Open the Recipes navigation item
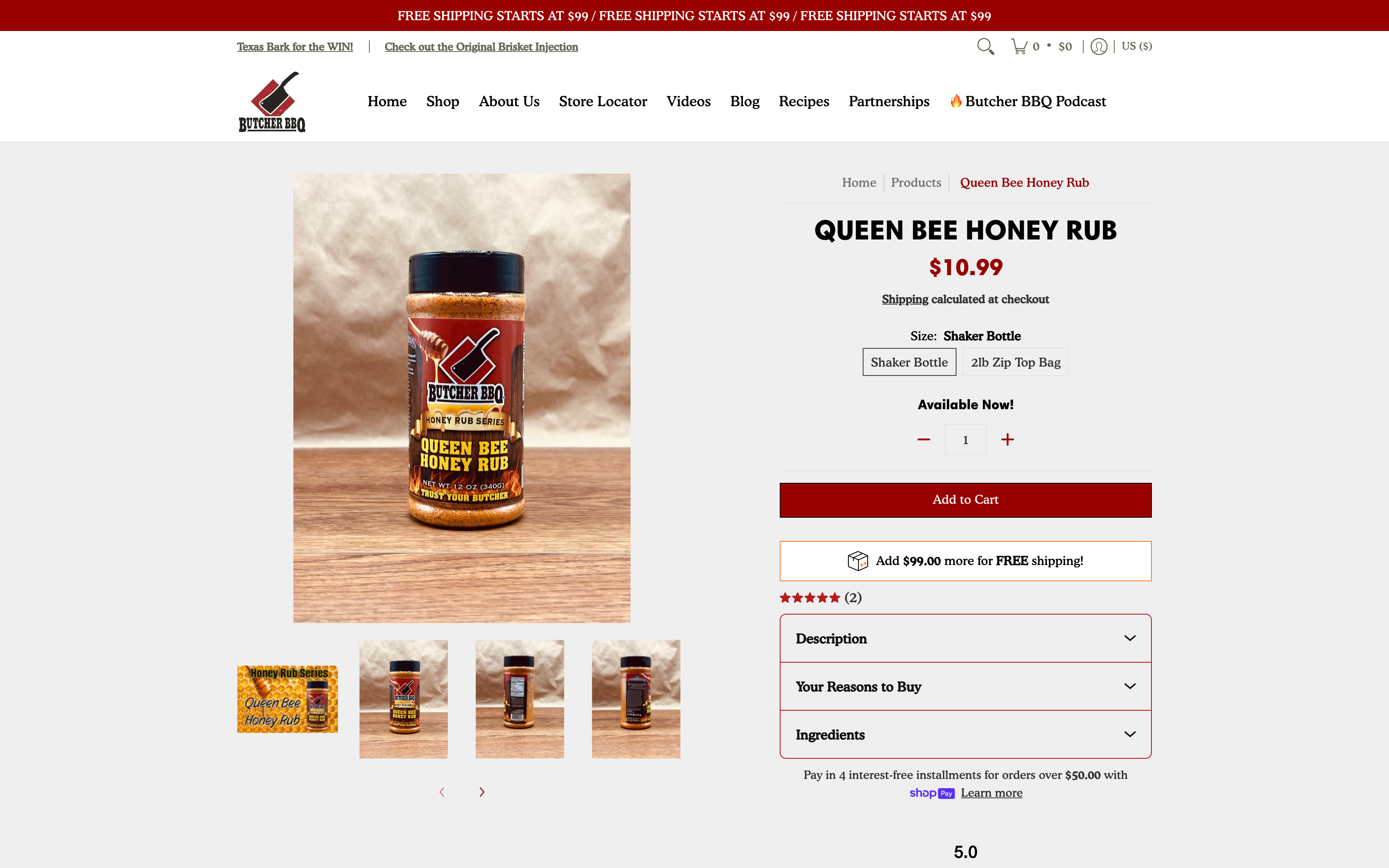The image size is (1389, 868). 803,102
